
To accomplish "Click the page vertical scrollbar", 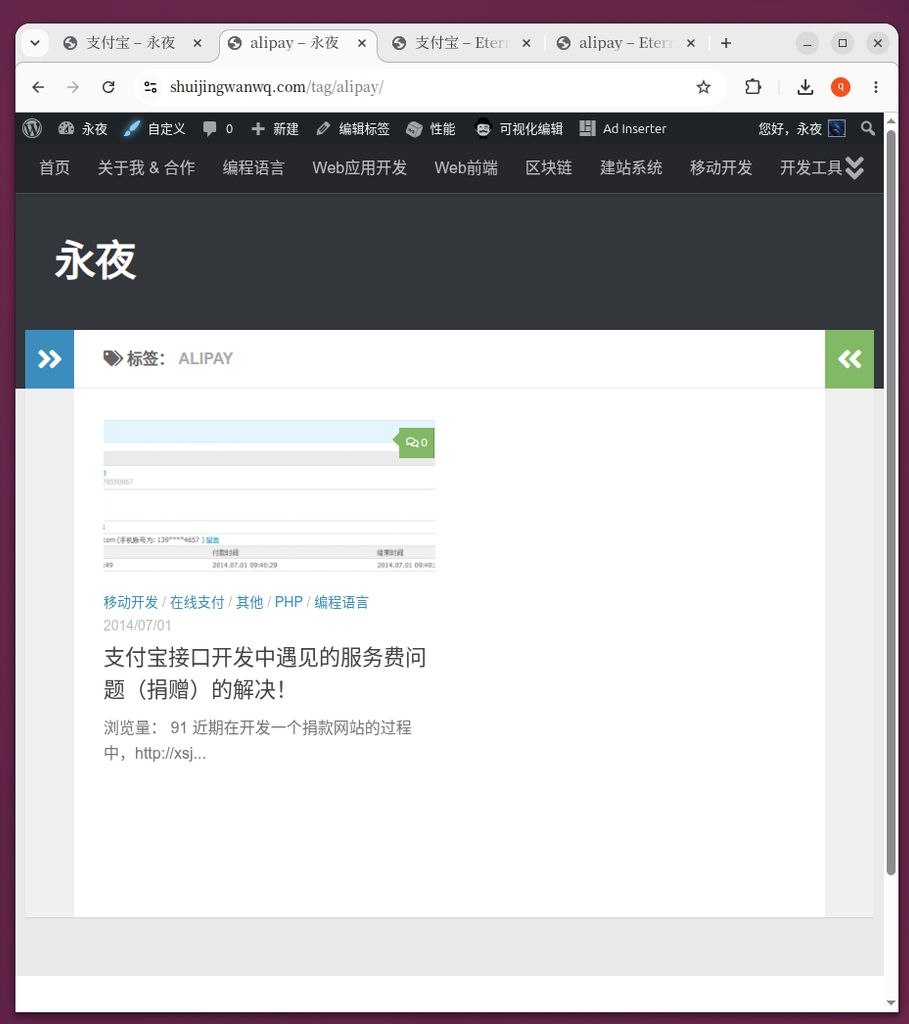I will [x=891, y=502].
